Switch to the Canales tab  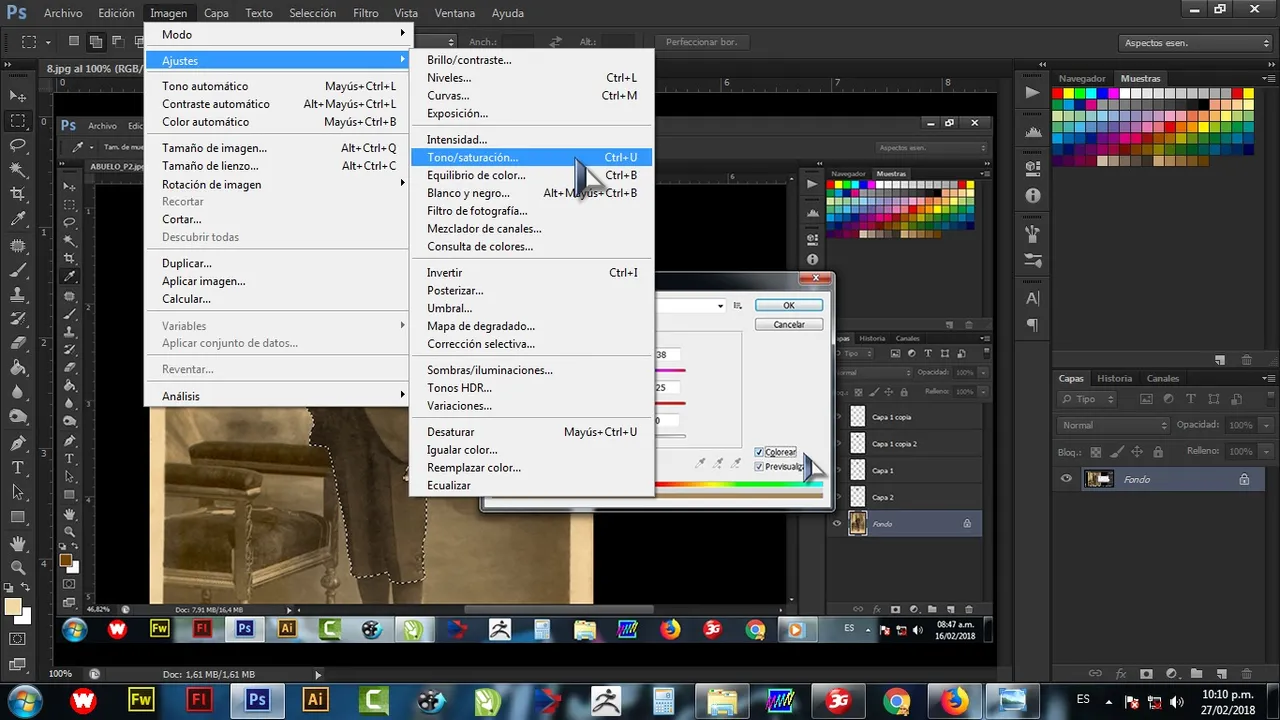1163,378
